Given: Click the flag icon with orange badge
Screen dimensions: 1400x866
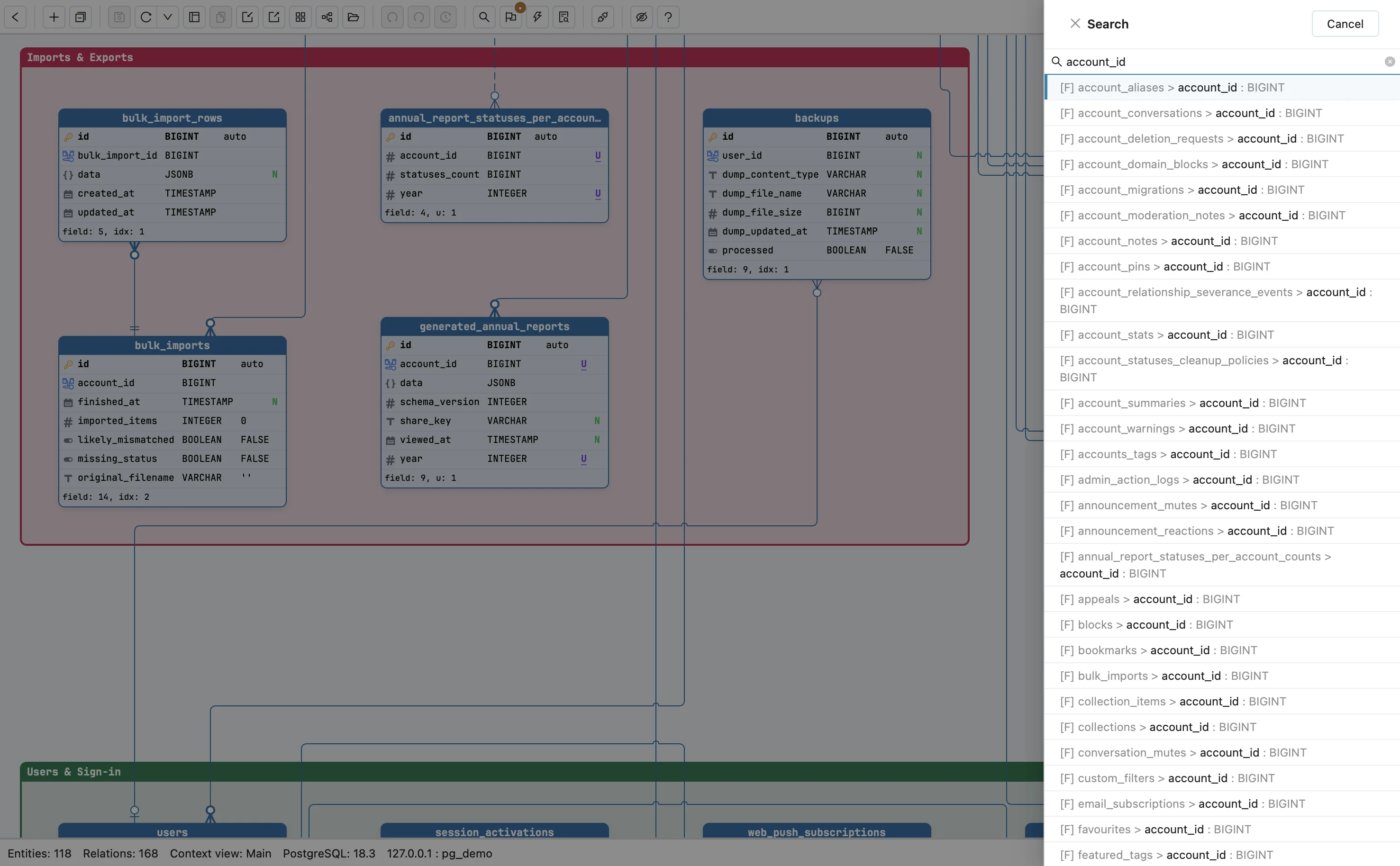Looking at the screenshot, I should coord(511,17).
